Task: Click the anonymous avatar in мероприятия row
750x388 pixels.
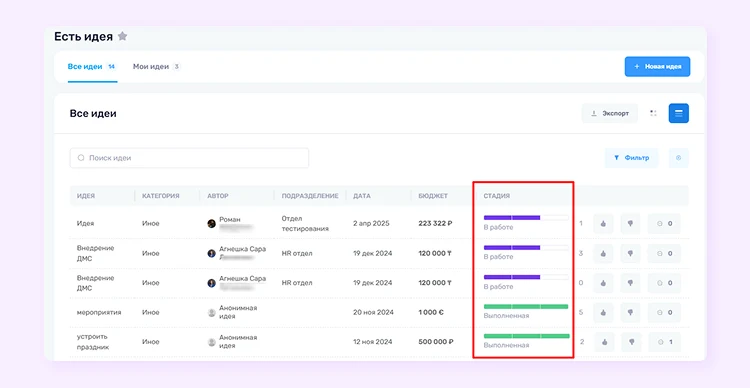Action: 211,312
